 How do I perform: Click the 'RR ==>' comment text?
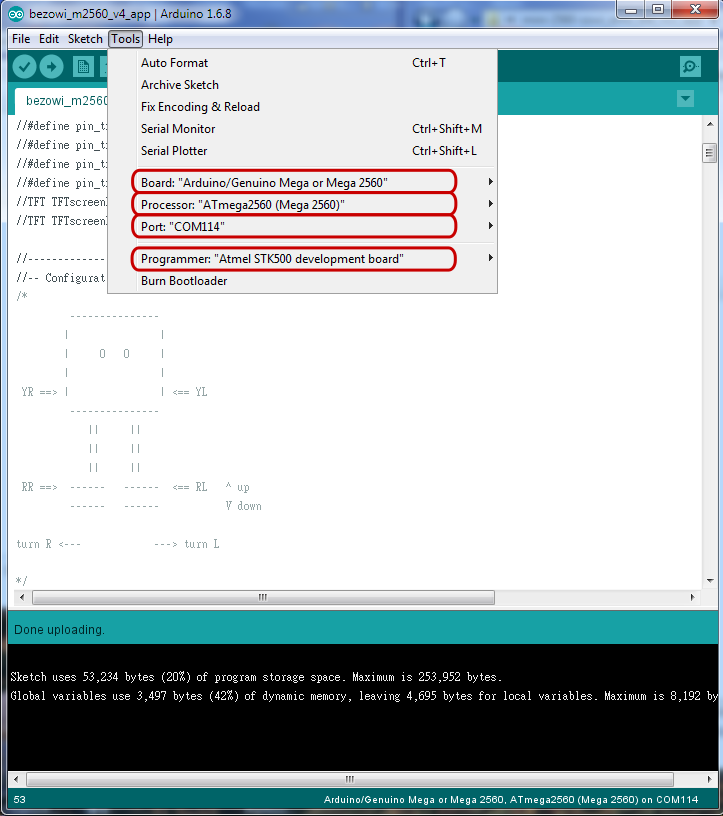tap(40, 487)
